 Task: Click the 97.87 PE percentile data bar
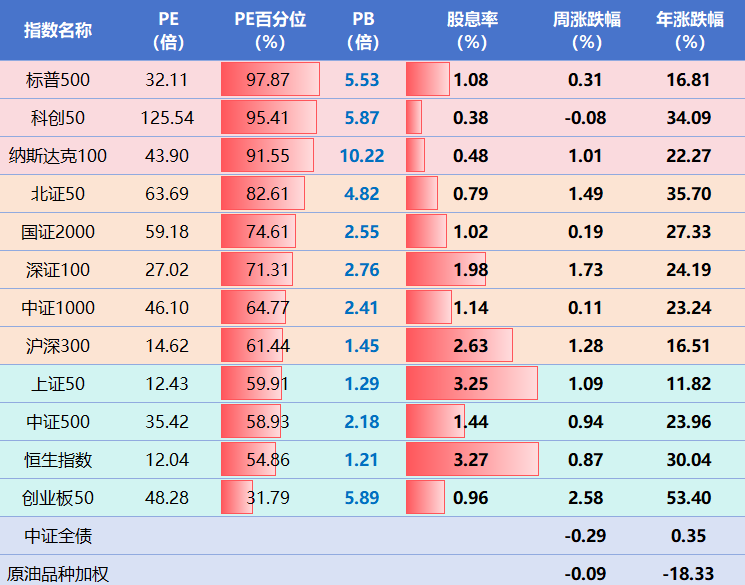coord(269,80)
